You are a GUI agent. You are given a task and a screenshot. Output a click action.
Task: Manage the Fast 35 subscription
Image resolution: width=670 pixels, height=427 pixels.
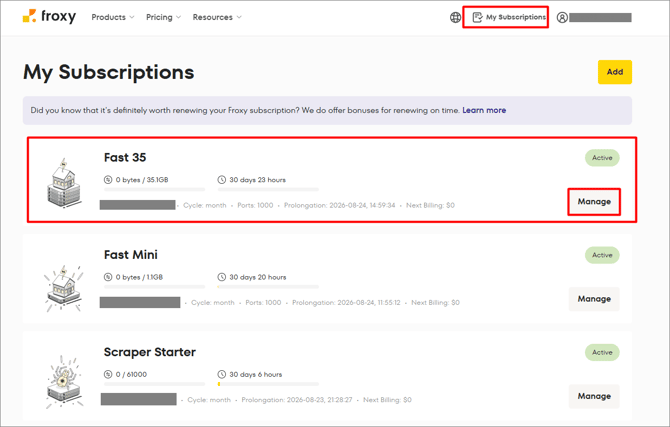[x=594, y=201]
